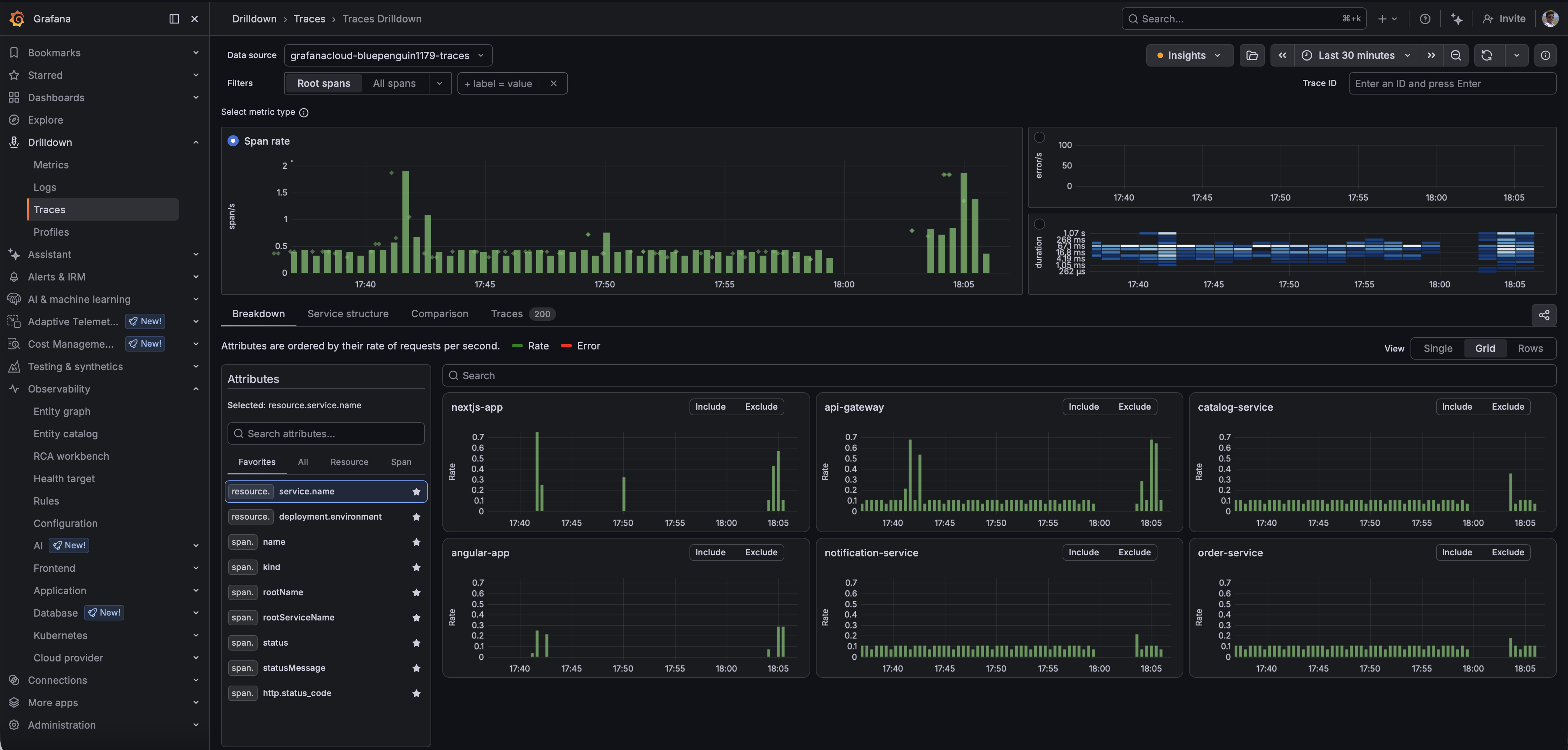Open the span filter dropdown chevron
This screenshot has height=750, width=1568.
pyautogui.click(x=440, y=83)
